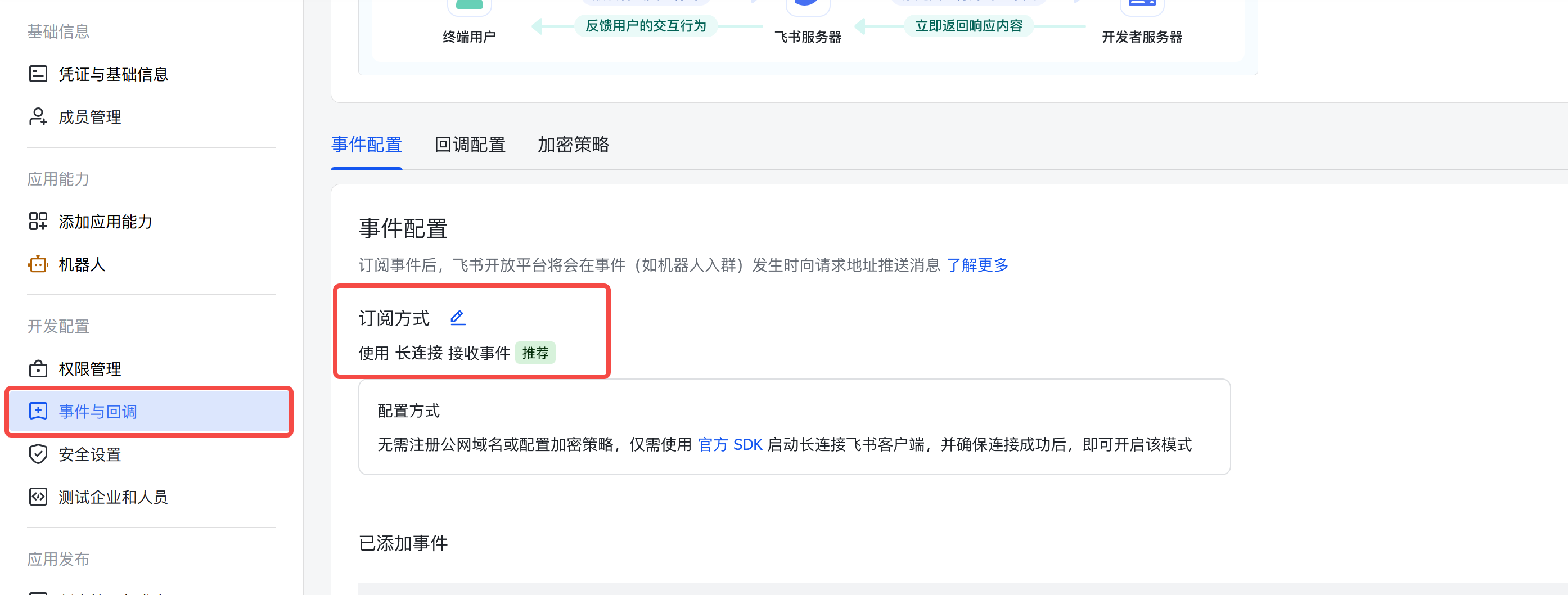Click the 推荐 badge next to 长连接
Viewport: 1568px width, 595px height.
click(x=535, y=352)
